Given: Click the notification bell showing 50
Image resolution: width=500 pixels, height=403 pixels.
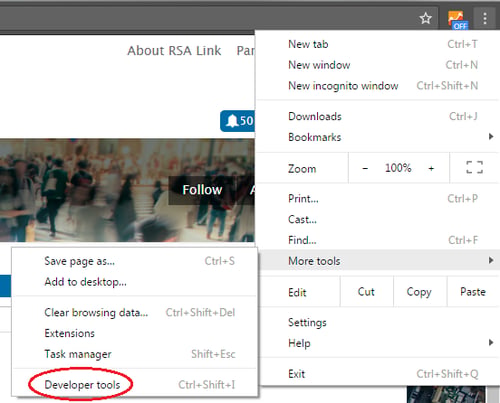Looking at the screenshot, I should pyautogui.click(x=237, y=121).
